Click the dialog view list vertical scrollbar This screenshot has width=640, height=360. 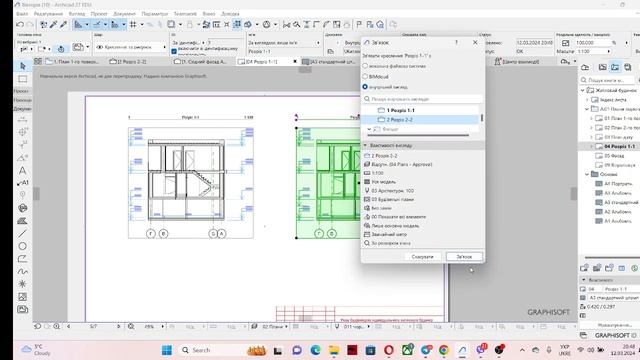click(482, 118)
